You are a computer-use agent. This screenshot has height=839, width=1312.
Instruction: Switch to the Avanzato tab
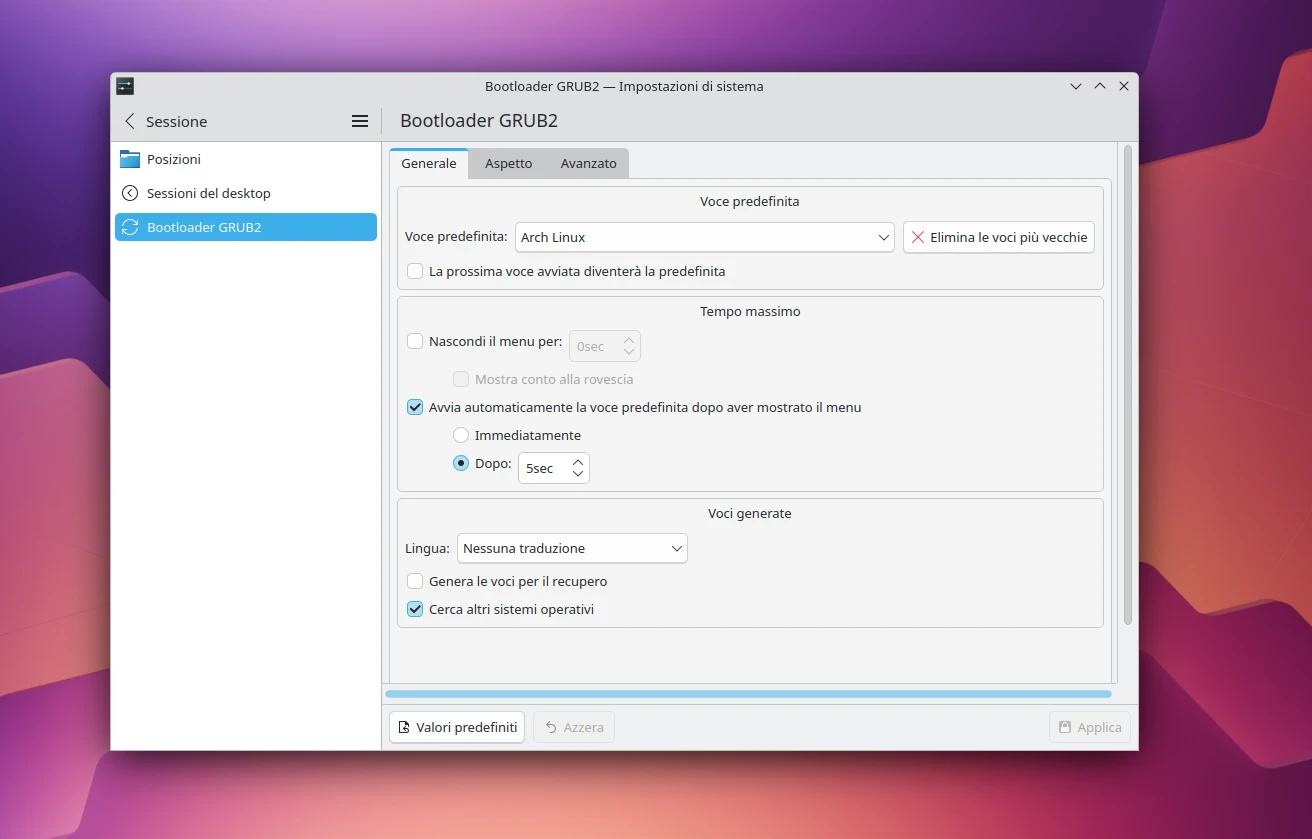pos(587,163)
